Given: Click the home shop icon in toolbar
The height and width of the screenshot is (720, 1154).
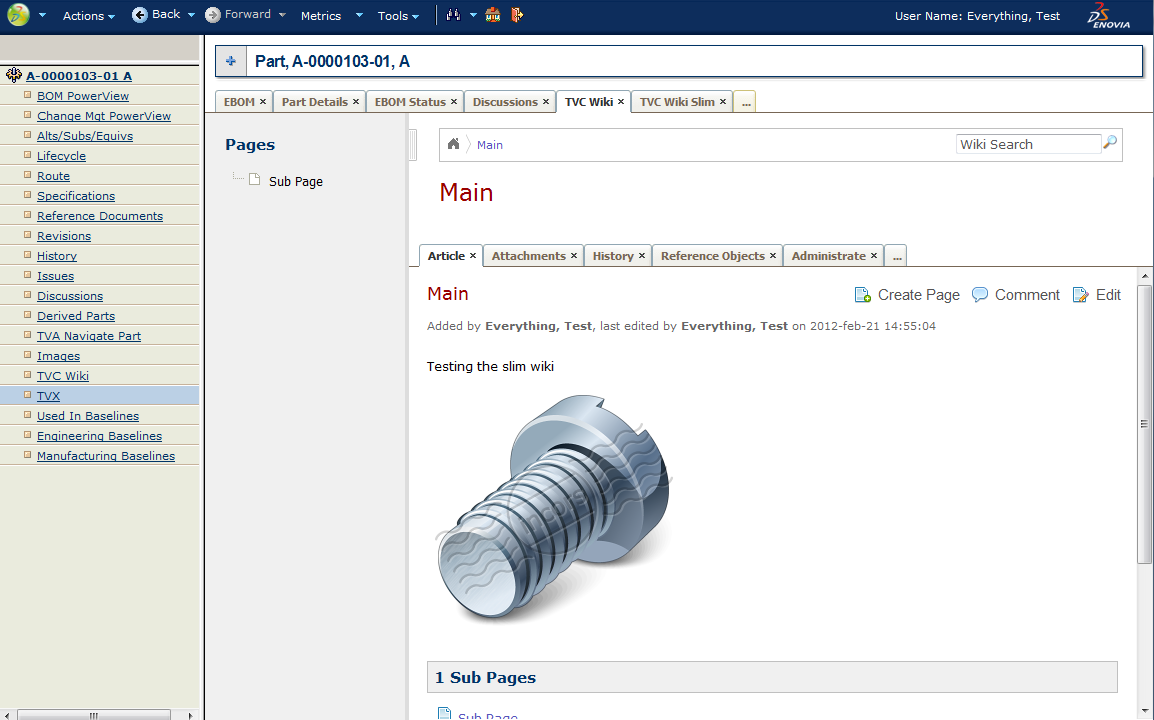Looking at the screenshot, I should [493, 15].
